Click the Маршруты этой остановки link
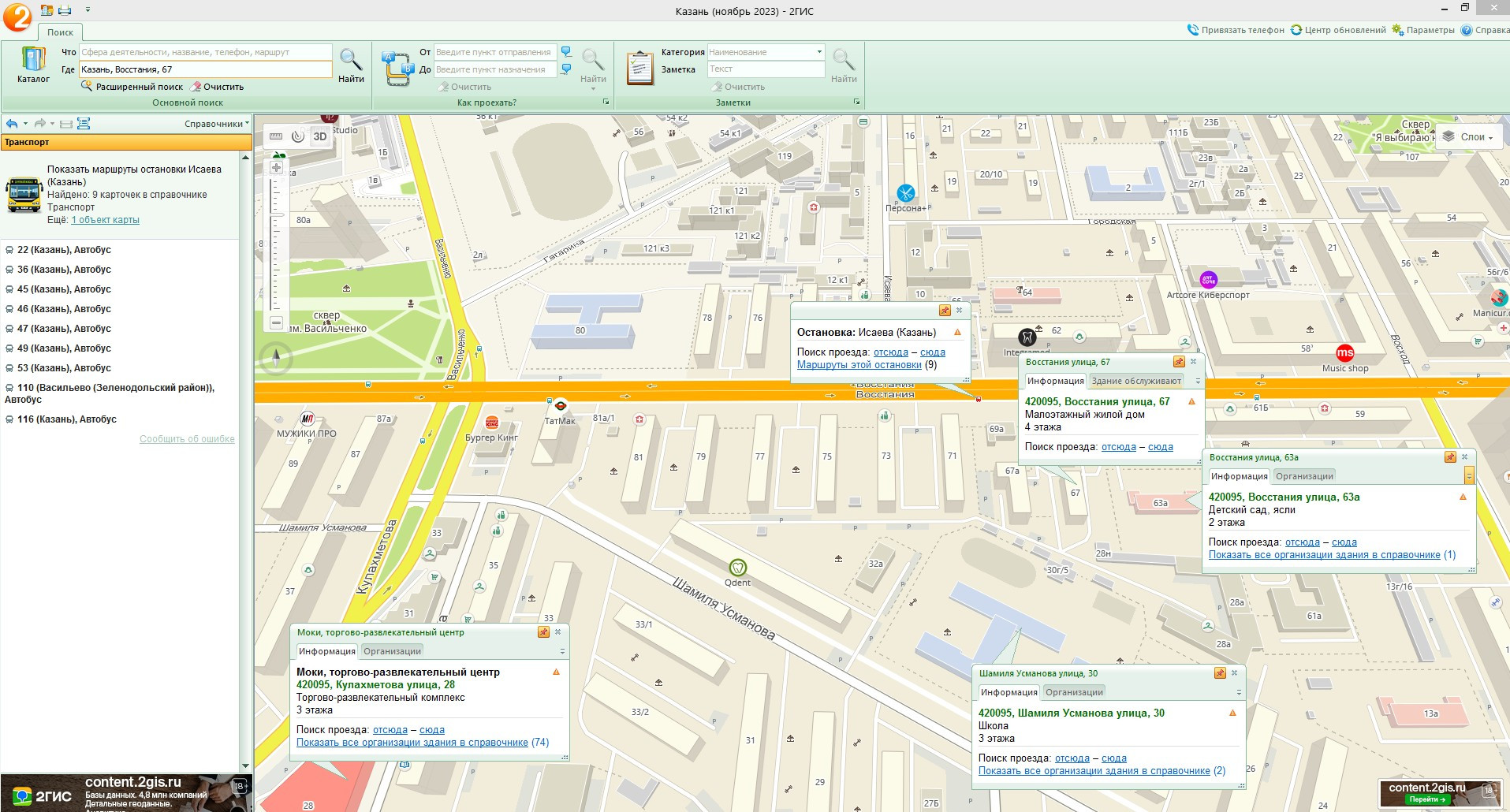 click(859, 365)
